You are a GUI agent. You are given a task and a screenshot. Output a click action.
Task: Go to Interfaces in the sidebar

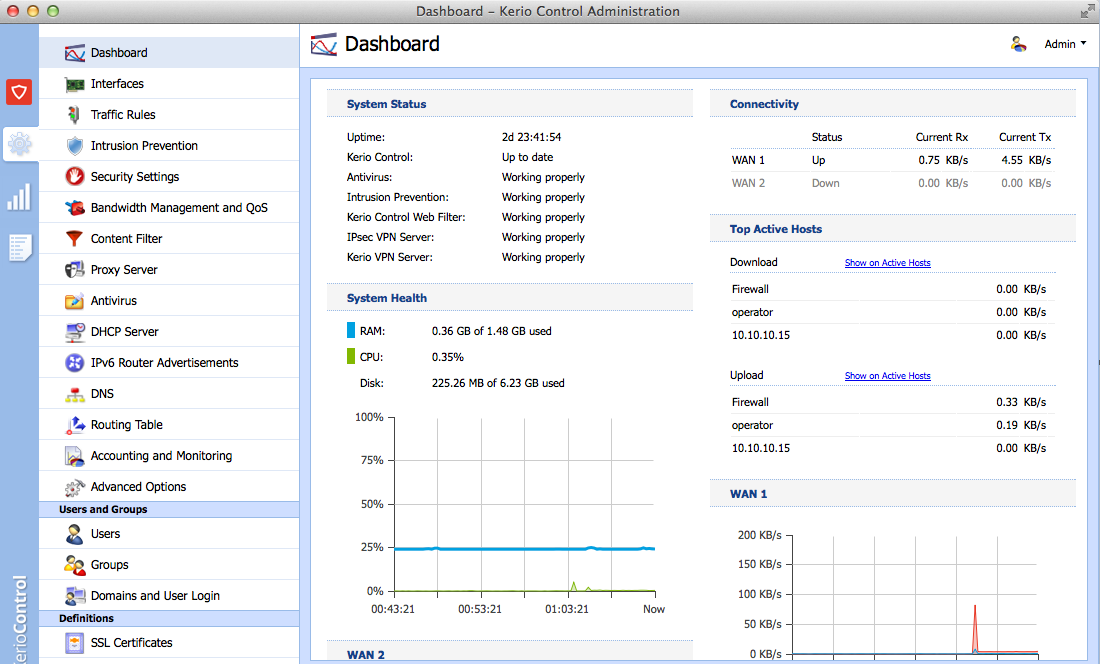[169, 83]
